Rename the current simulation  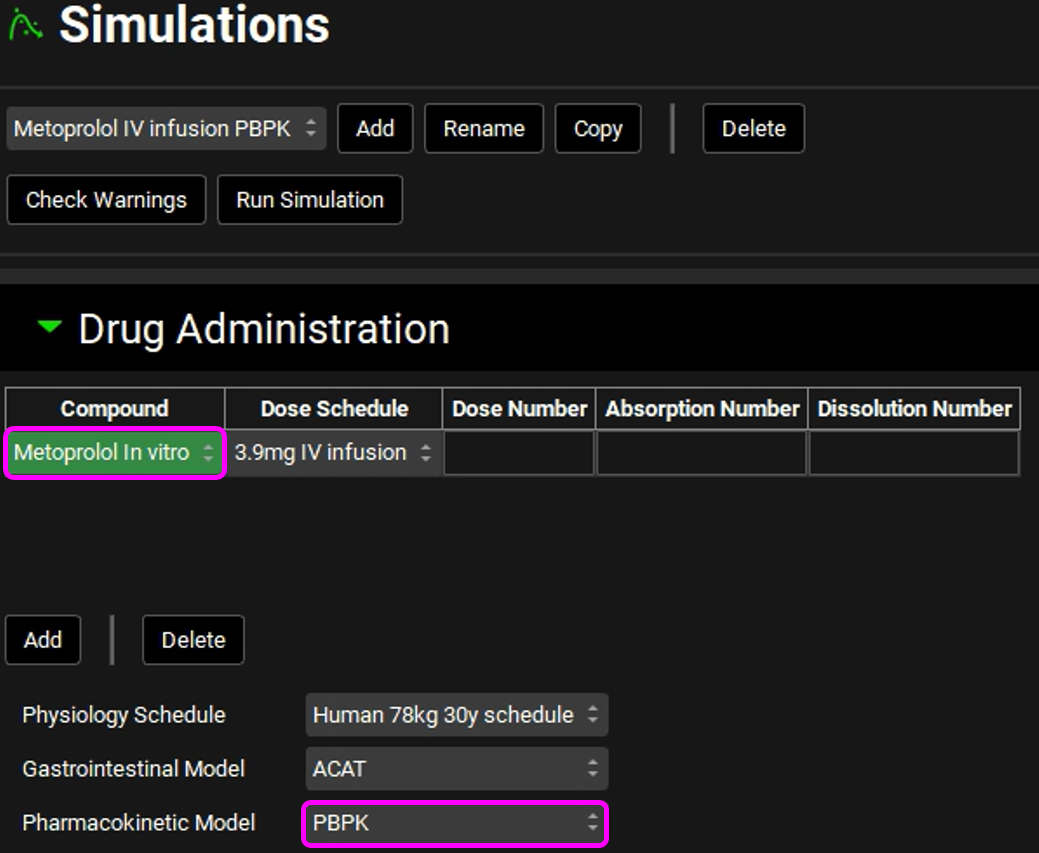(x=484, y=129)
